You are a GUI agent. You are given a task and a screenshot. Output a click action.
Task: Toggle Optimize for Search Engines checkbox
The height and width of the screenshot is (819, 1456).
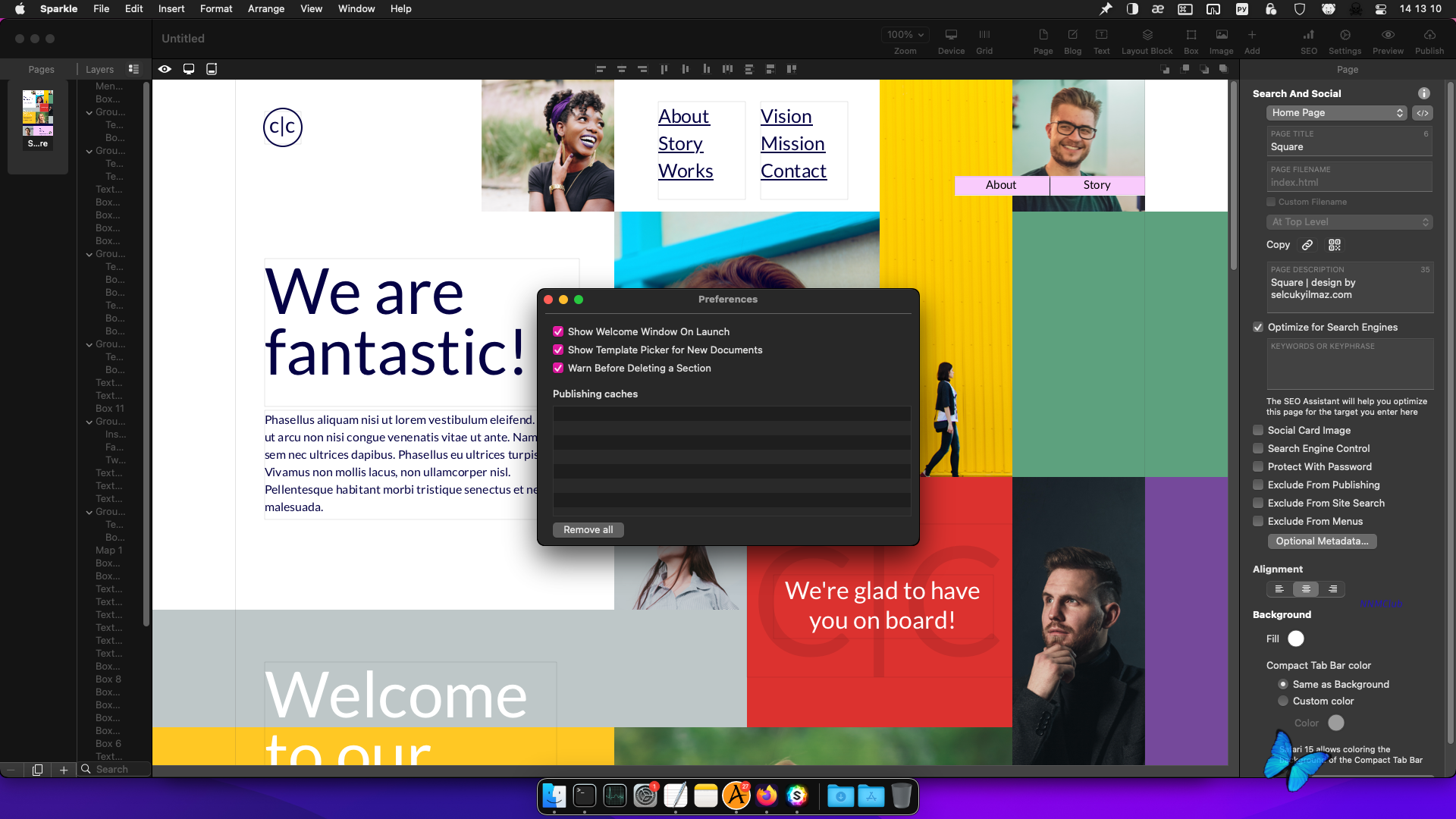click(x=1258, y=327)
